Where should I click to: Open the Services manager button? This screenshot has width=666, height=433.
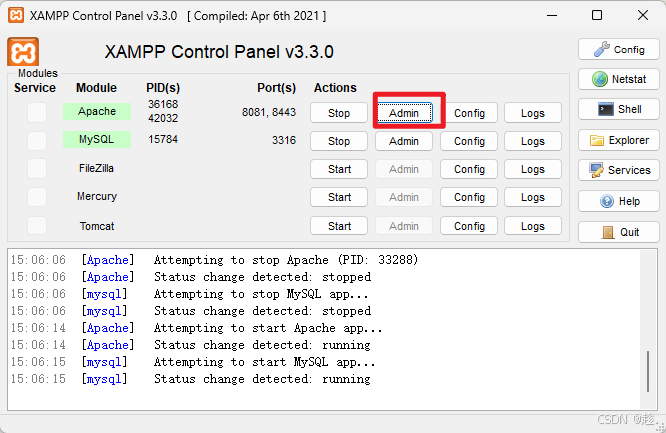point(619,170)
